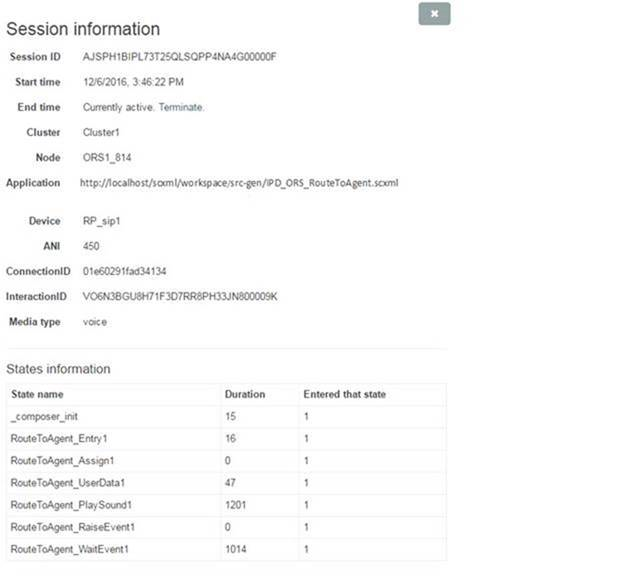The image size is (623, 581).
Task: Close the Session information dialog
Action: coord(434,14)
